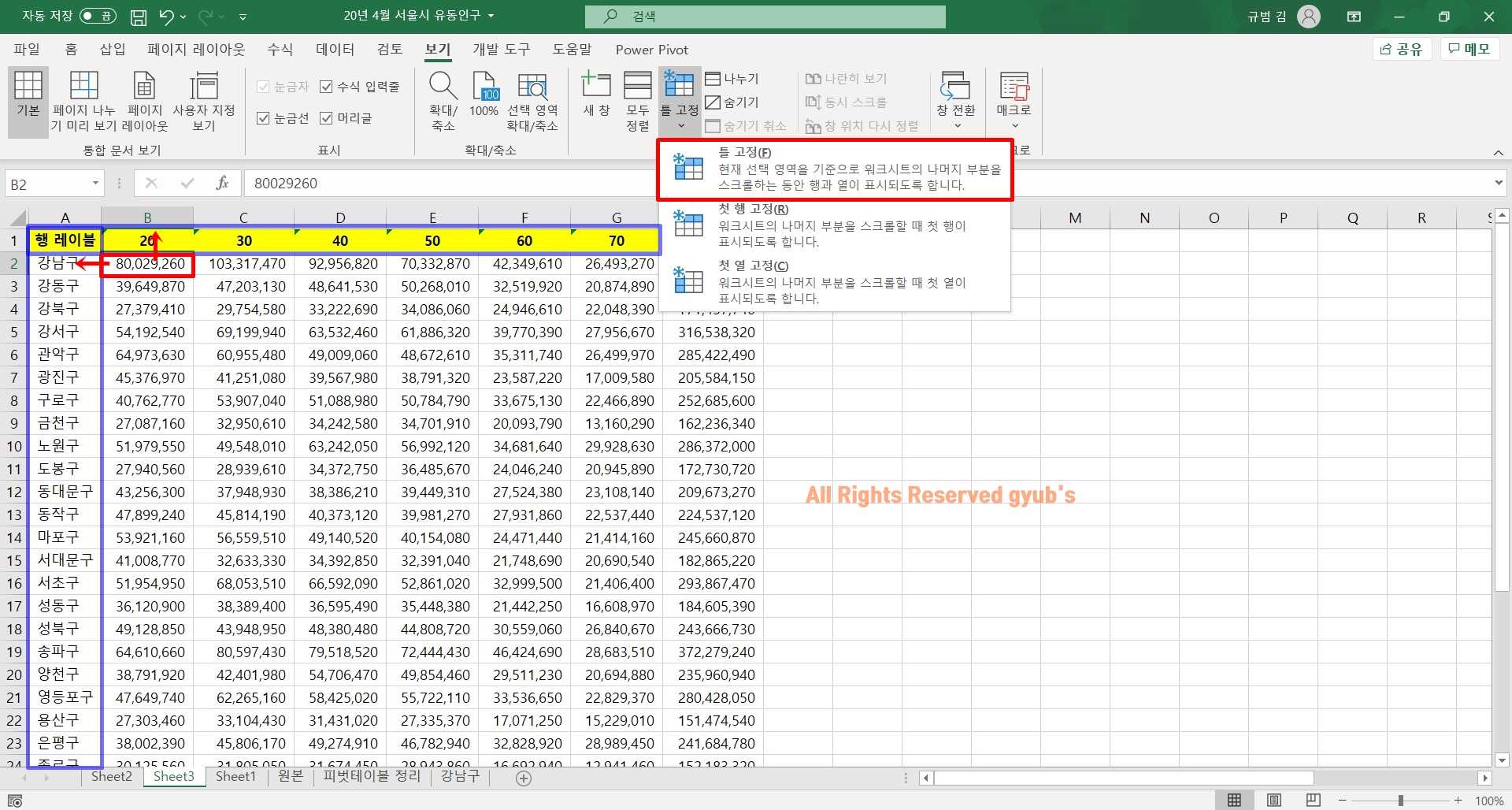The width and height of the screenshot is (1512, 810).
Task: Click the 공유 share button
Action: click(x=1401, y=50)
